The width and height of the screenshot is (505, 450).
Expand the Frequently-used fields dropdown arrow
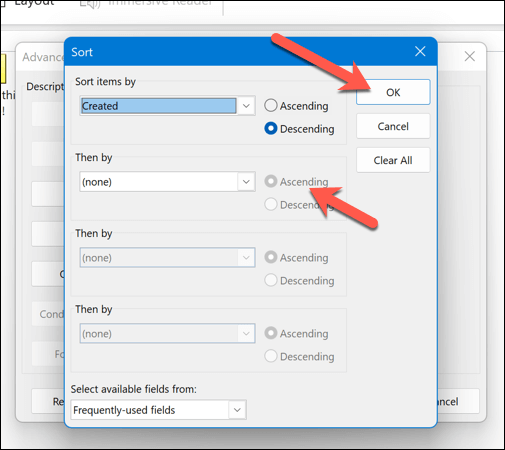click(x=237, y=410)
